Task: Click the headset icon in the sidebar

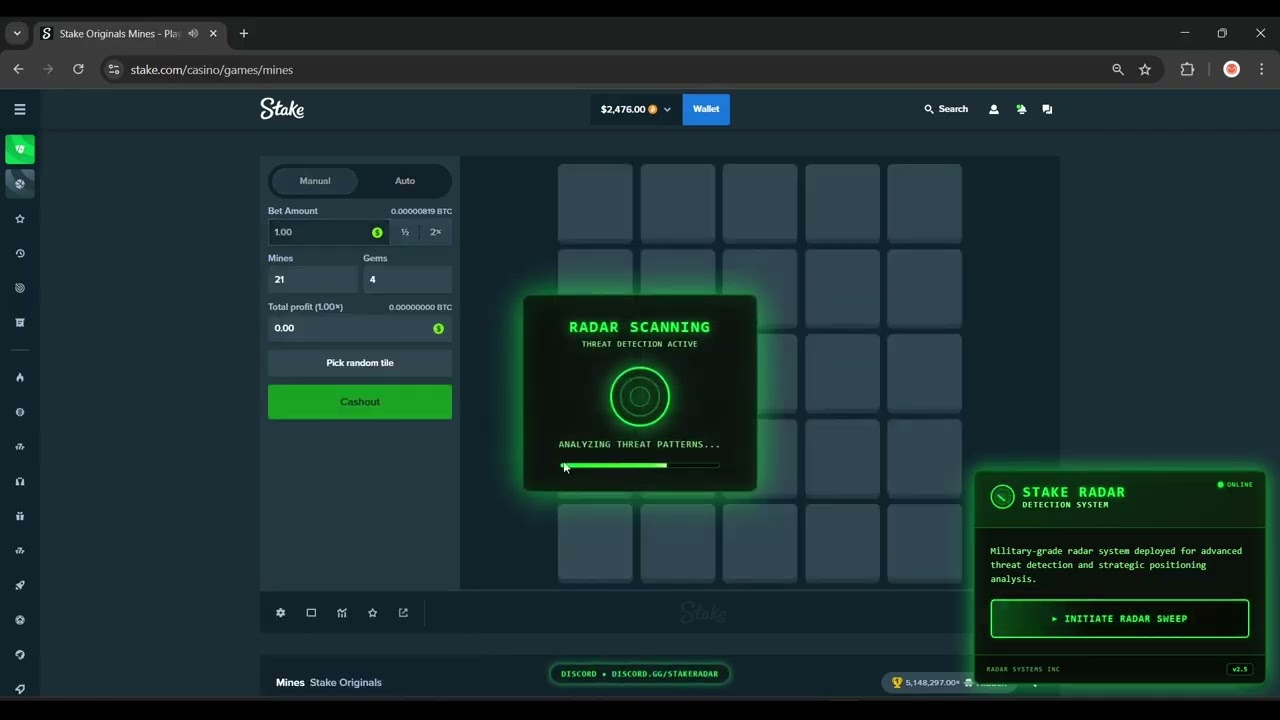Action: (20, 481)
